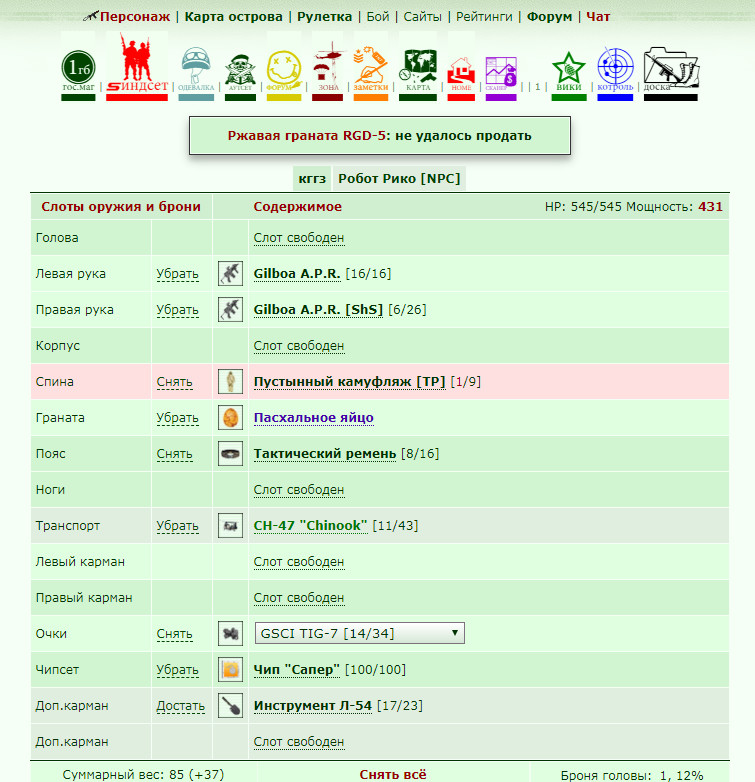Click Убрать for Левая рука slot
This screenshot has height=782, width=755.
pyautogui.click(x=178, y=274)
